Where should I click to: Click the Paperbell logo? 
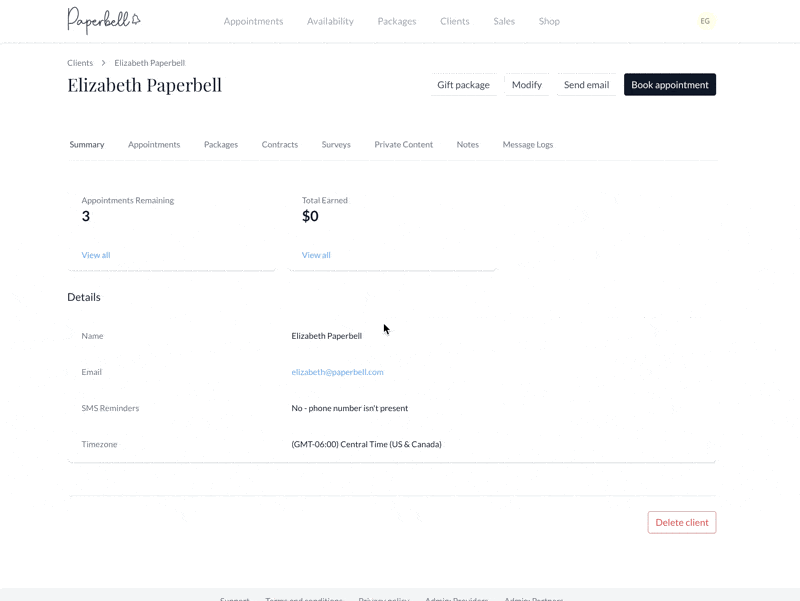pyautogui.click(x=103, y=20)
